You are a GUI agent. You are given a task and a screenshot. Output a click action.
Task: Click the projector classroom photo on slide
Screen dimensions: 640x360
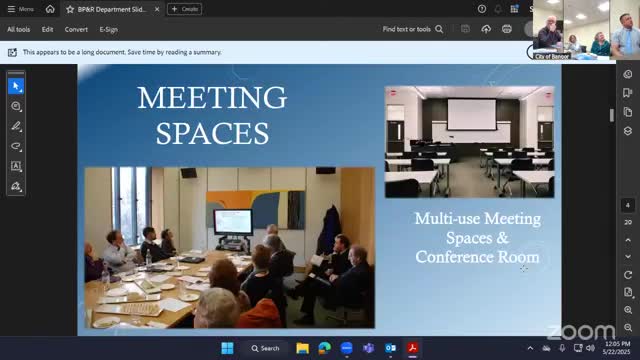469,142
